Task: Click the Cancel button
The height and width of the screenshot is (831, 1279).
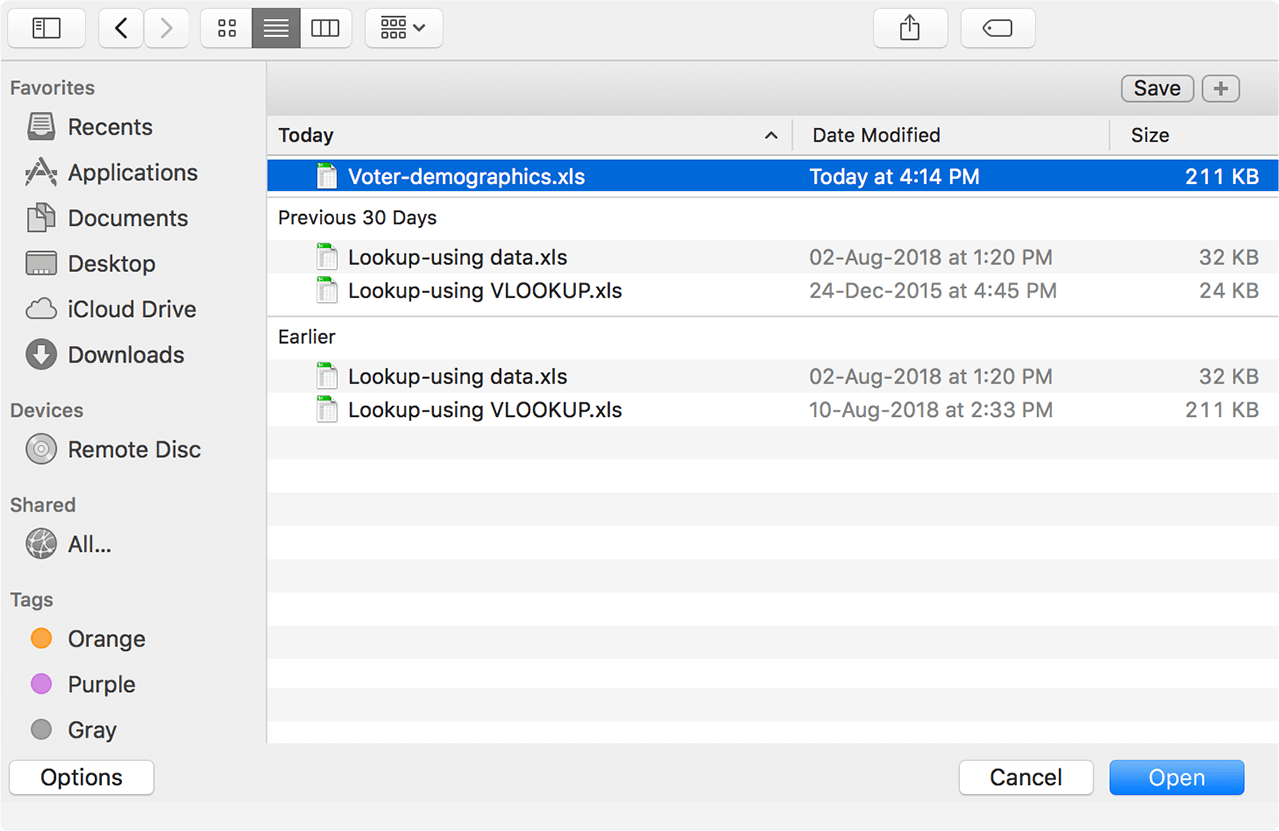Action: click(1026, 778)
